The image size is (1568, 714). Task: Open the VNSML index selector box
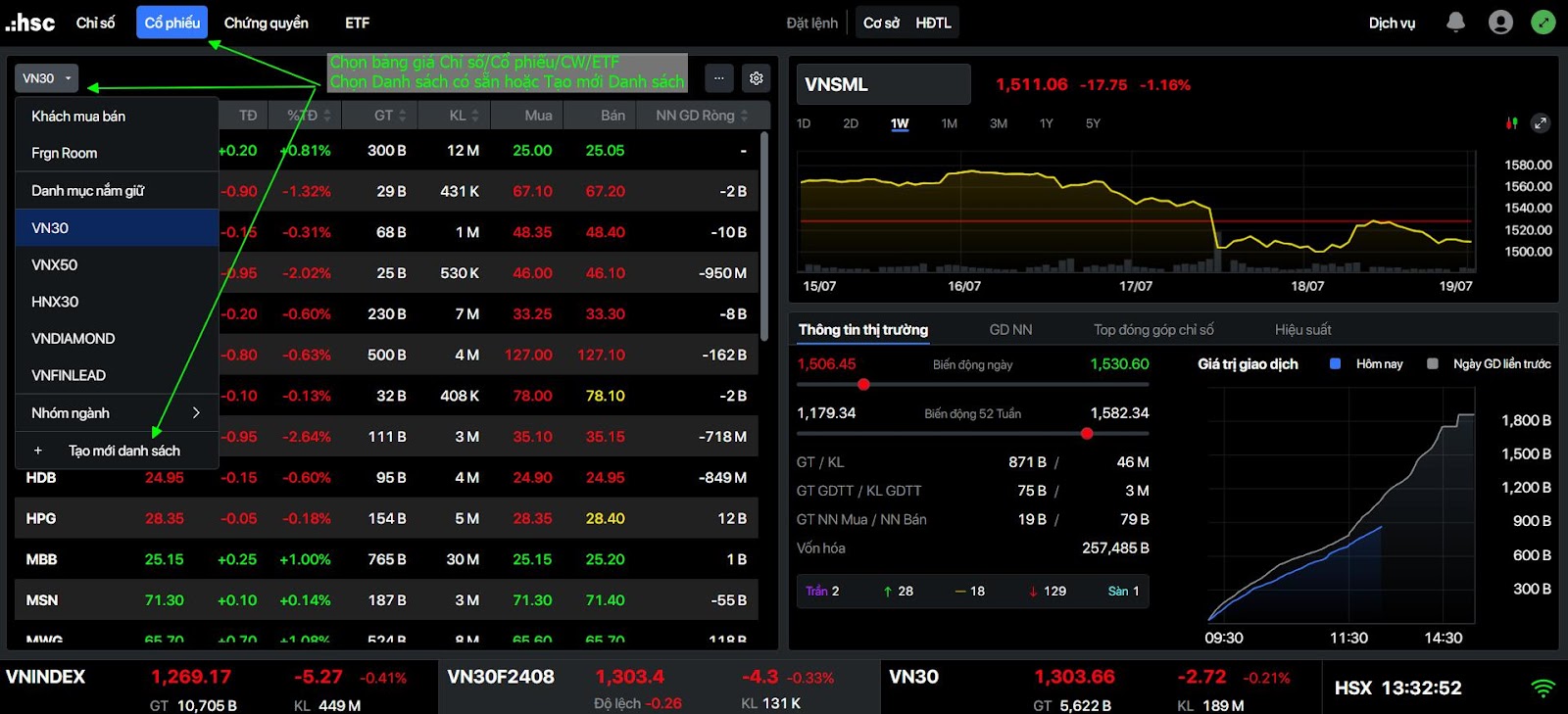pos(884,84)
